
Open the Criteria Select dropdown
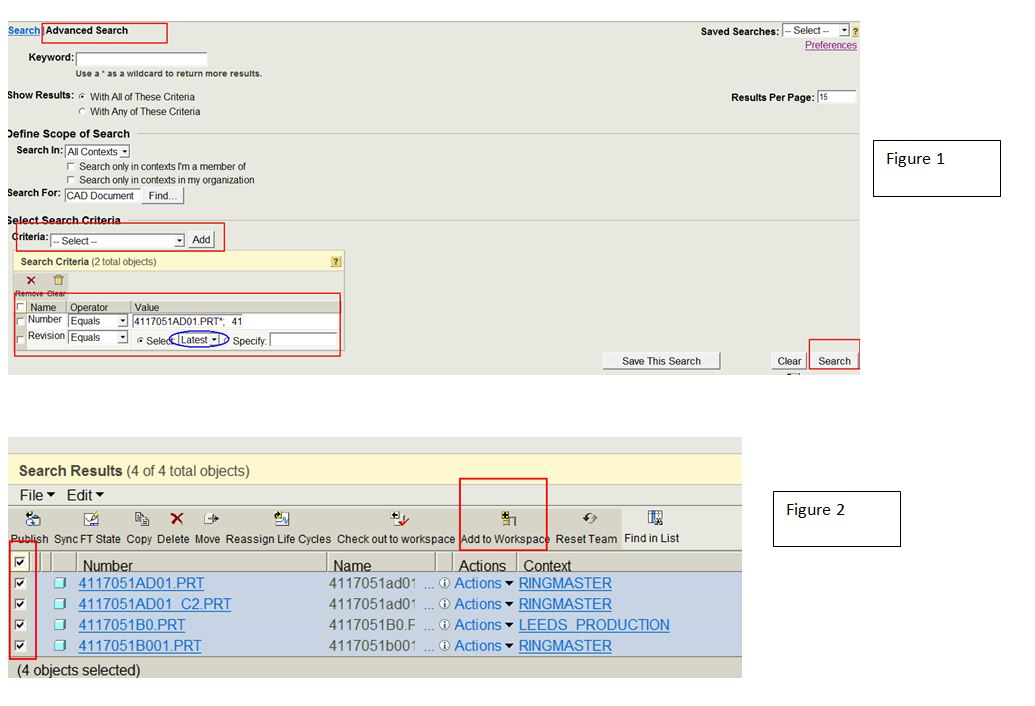coord(118,241)
